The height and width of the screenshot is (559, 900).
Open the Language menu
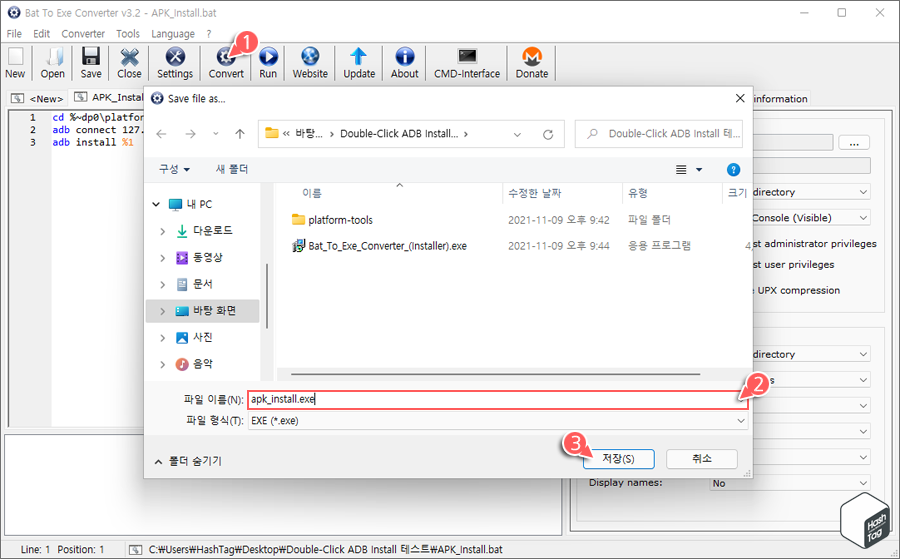tap(173, 34)
